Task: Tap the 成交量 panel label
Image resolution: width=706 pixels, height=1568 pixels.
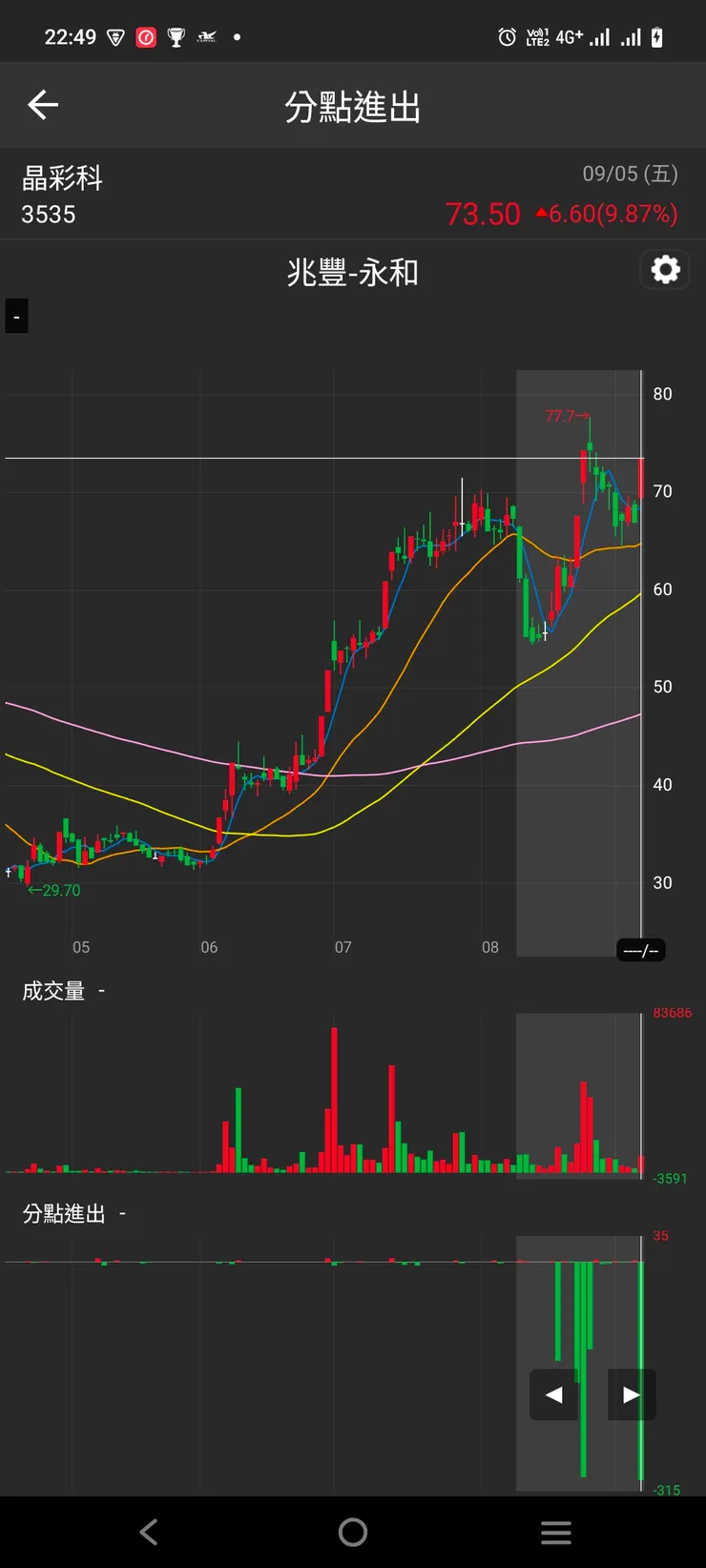Action: click(x=53, y=992)
